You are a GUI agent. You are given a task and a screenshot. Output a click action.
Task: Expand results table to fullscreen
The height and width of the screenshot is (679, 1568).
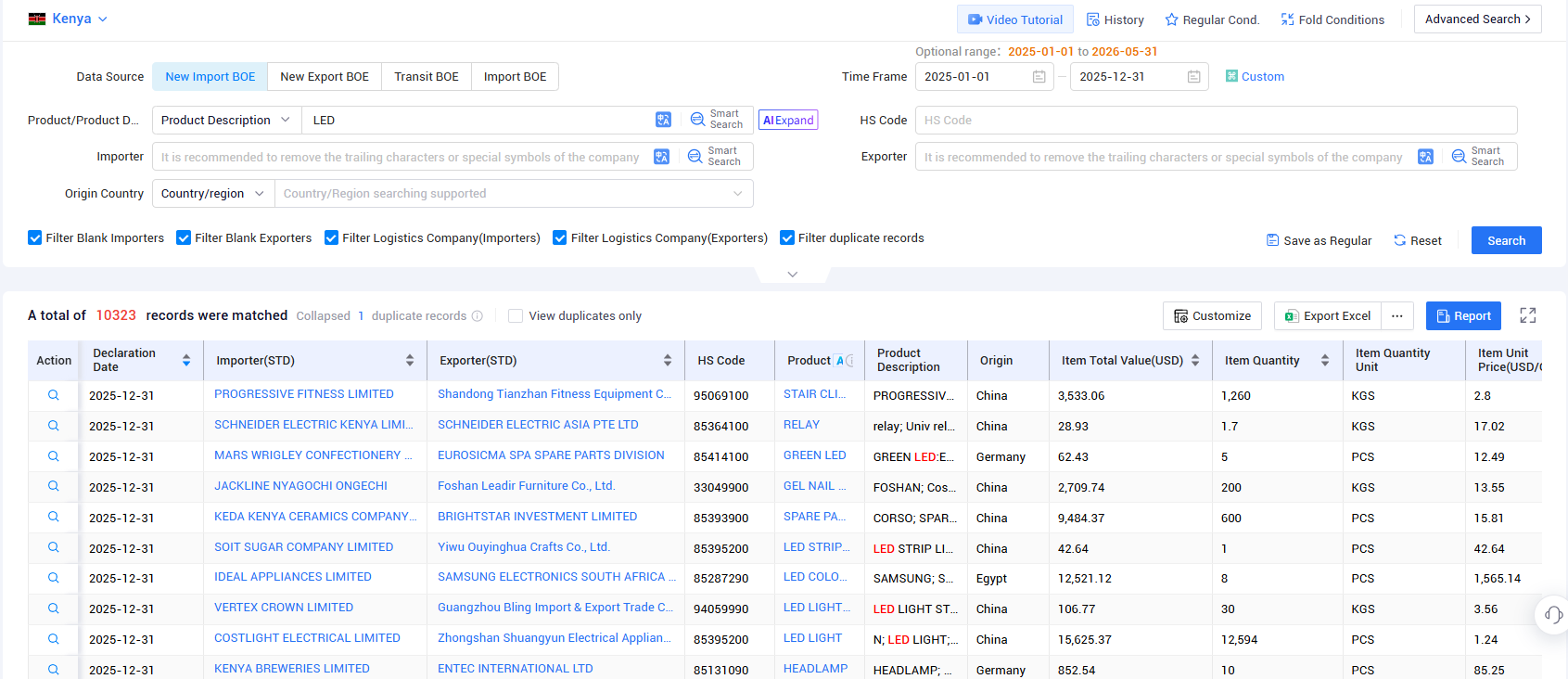(x=1528, y=315)
